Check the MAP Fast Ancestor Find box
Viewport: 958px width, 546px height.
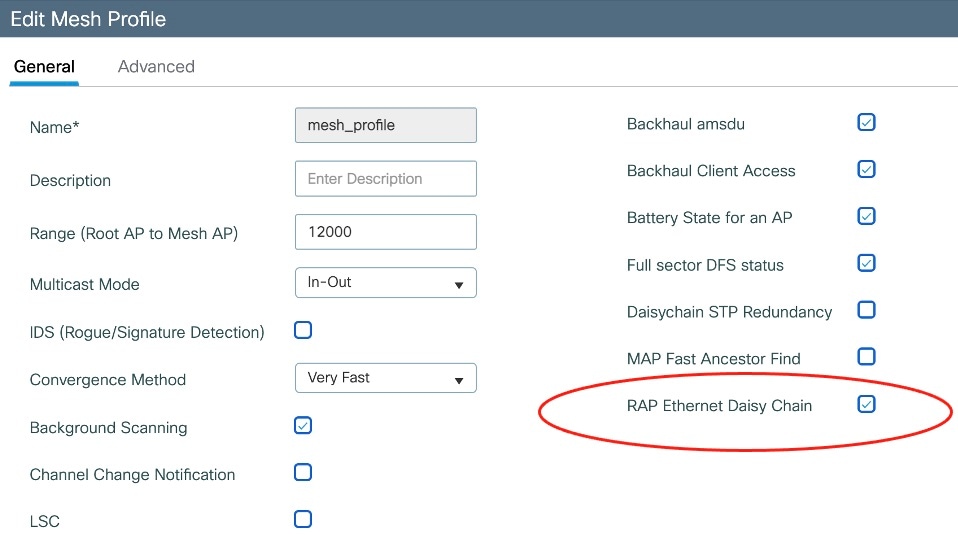click(866, 357)
